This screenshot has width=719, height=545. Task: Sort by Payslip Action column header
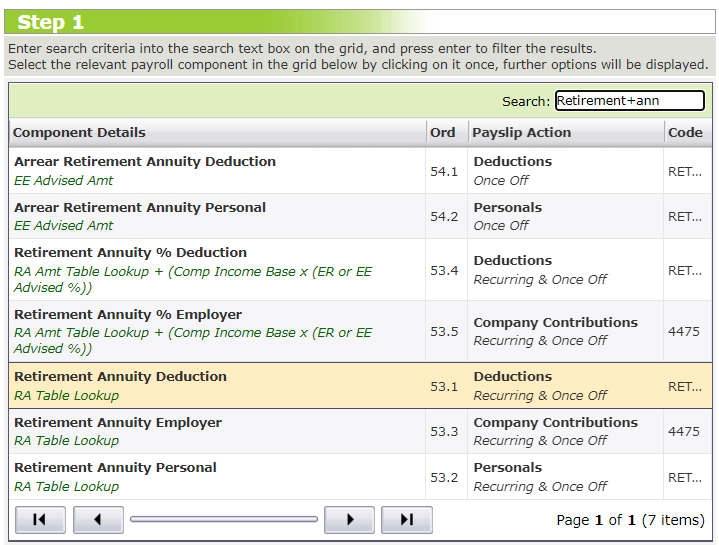[521, 133]
